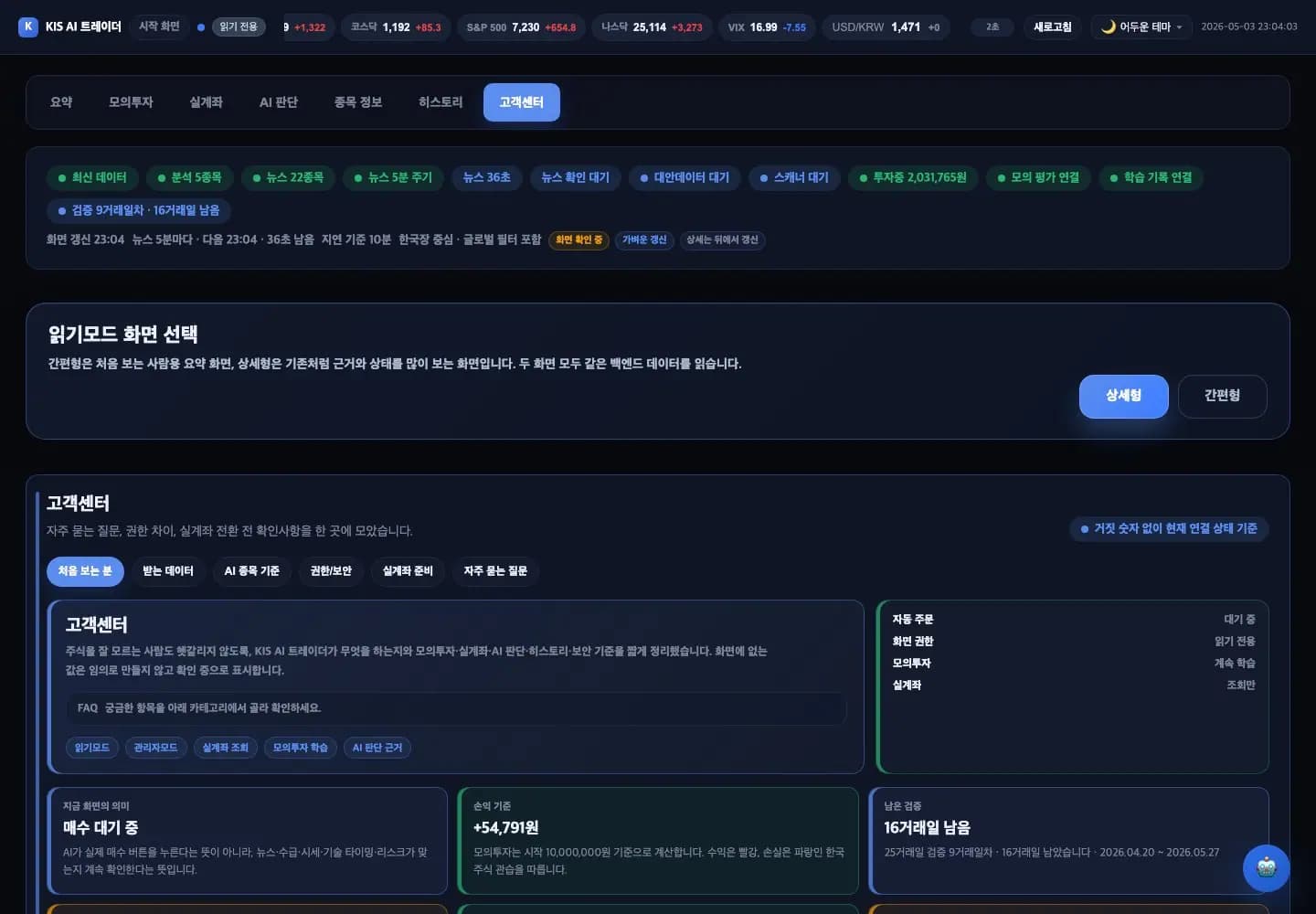
Task: Click the KIS AI logo icon
Action: coord(28,27)
